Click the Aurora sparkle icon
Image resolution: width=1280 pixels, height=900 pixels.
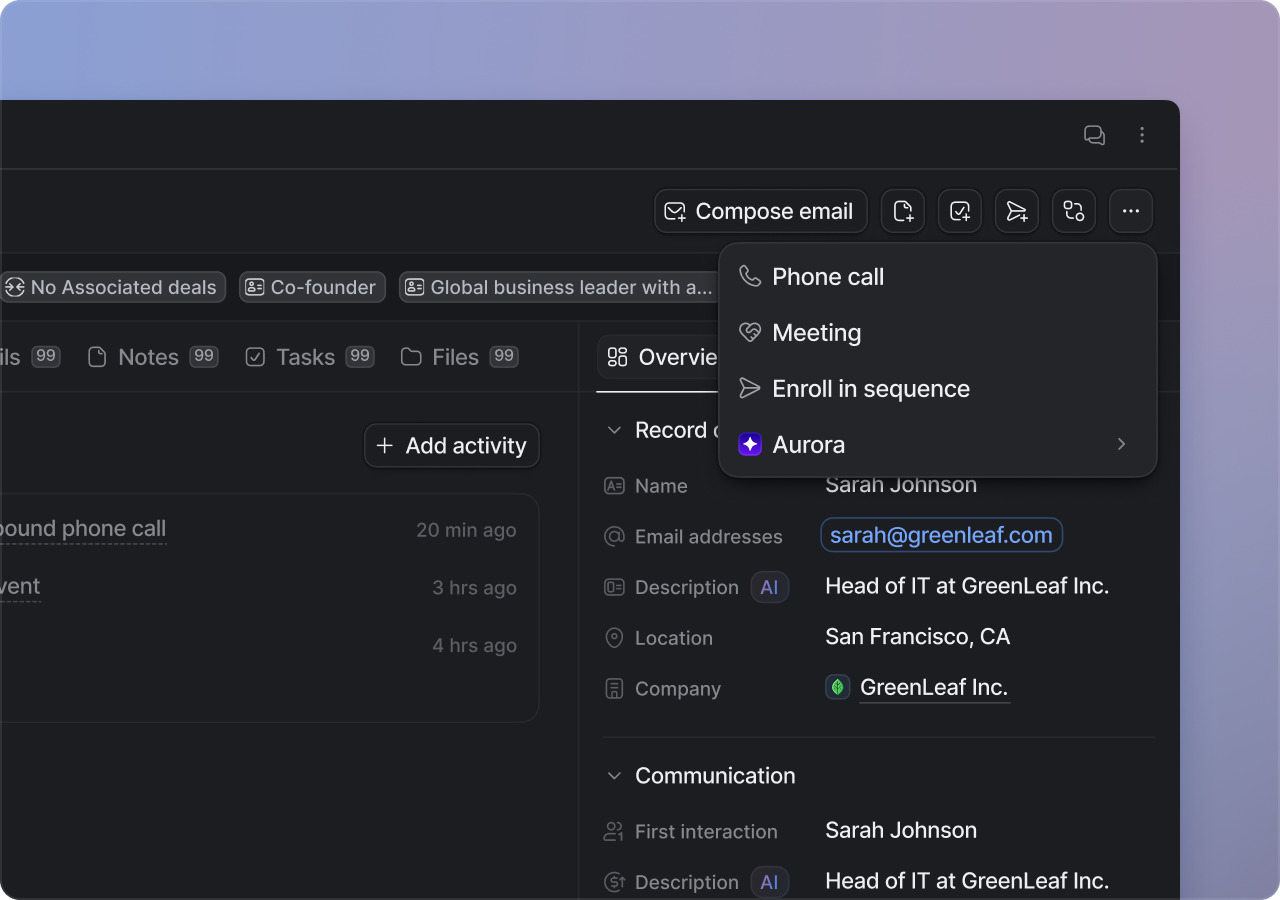point(750,445)
